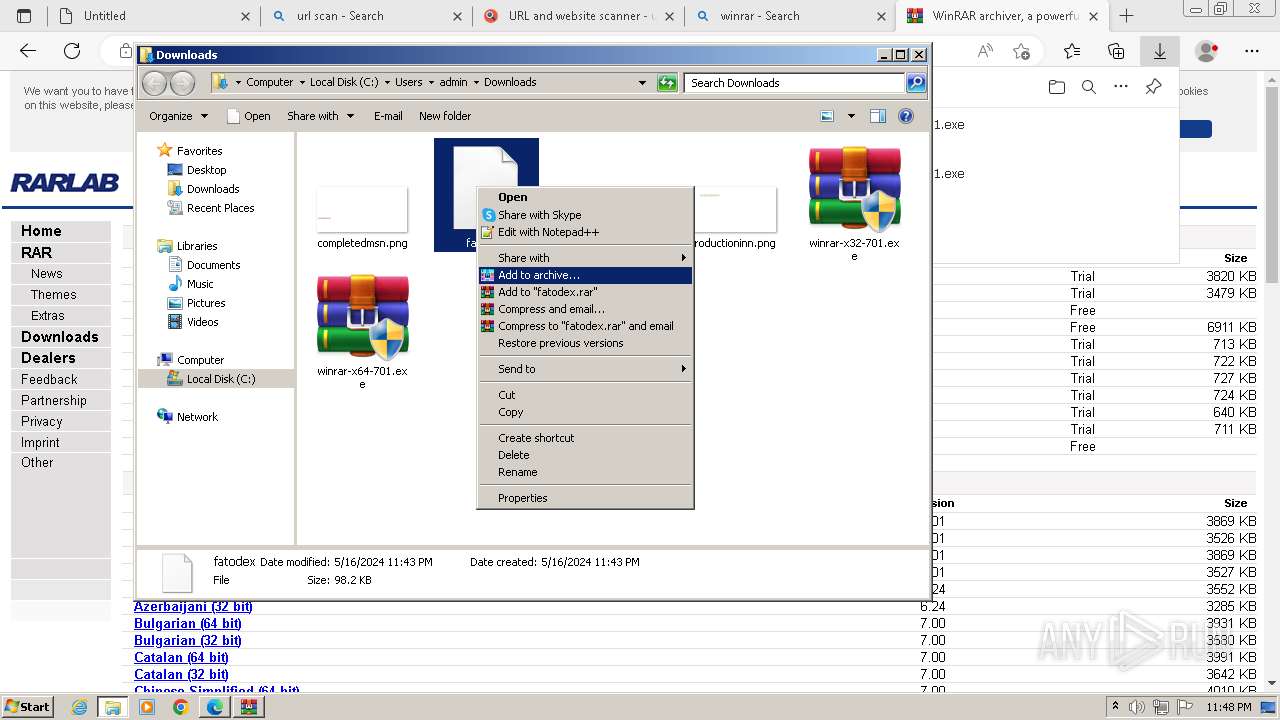This screenshot has width=1280, height=720.
Task: Click the change view icon
Action: tap(827, 116)
